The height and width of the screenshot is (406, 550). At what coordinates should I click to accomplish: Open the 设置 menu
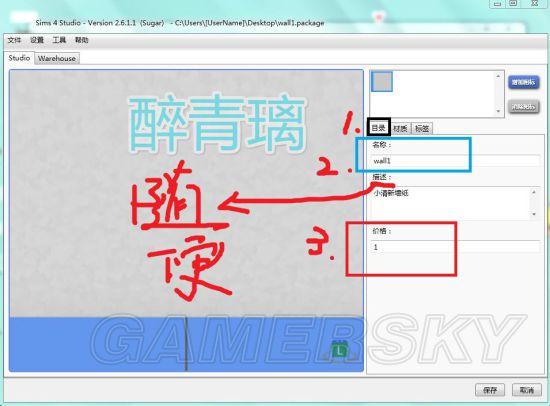point(37,40)
